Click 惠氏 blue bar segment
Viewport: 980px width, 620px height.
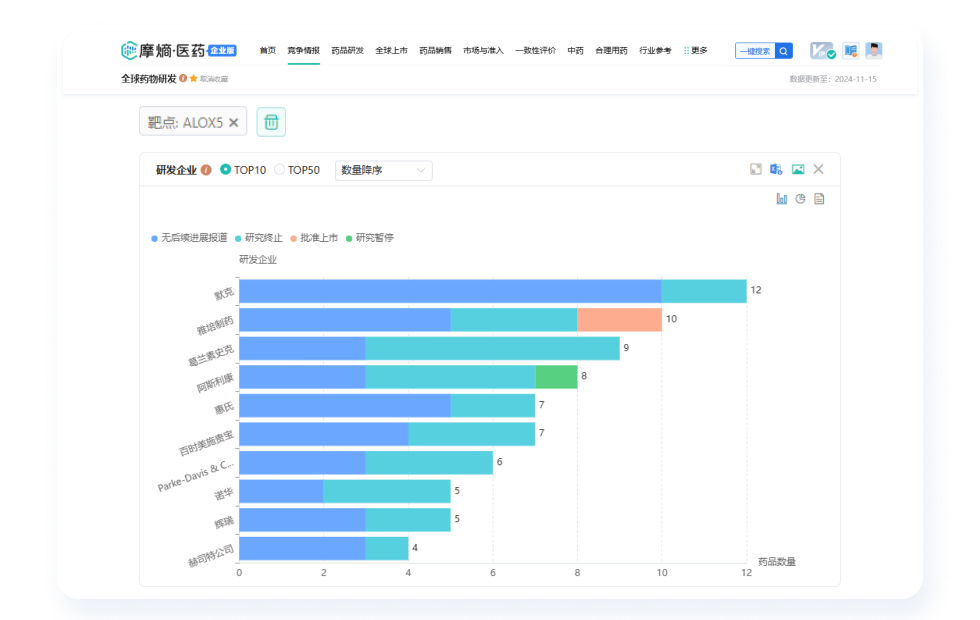345,405
